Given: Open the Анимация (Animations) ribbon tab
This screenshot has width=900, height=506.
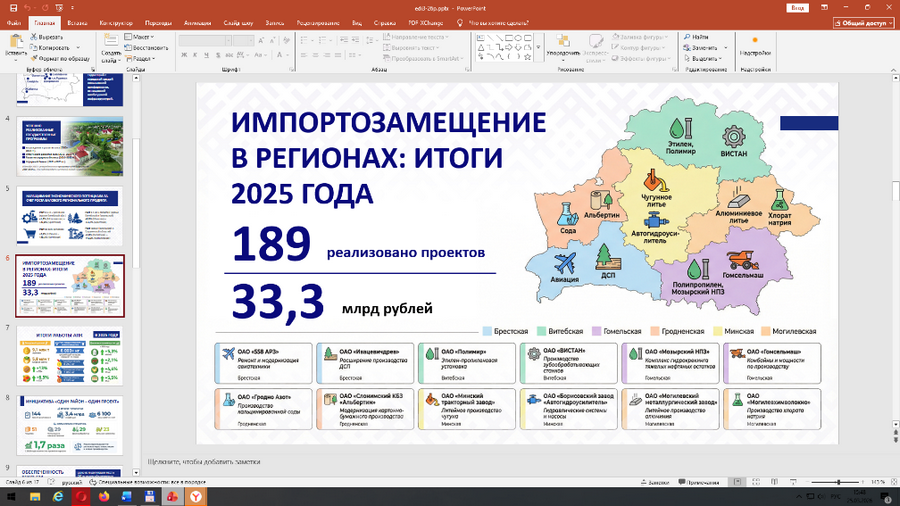Looking at the screenshot, I should (x=197, y=21).
